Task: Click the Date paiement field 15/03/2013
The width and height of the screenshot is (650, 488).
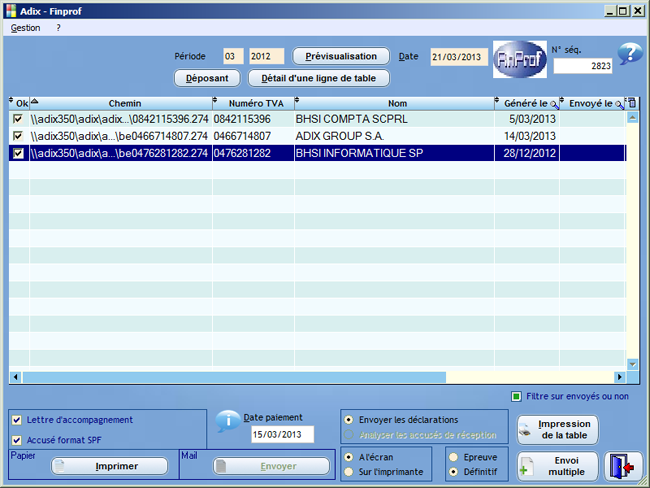Action: point(282,435)
